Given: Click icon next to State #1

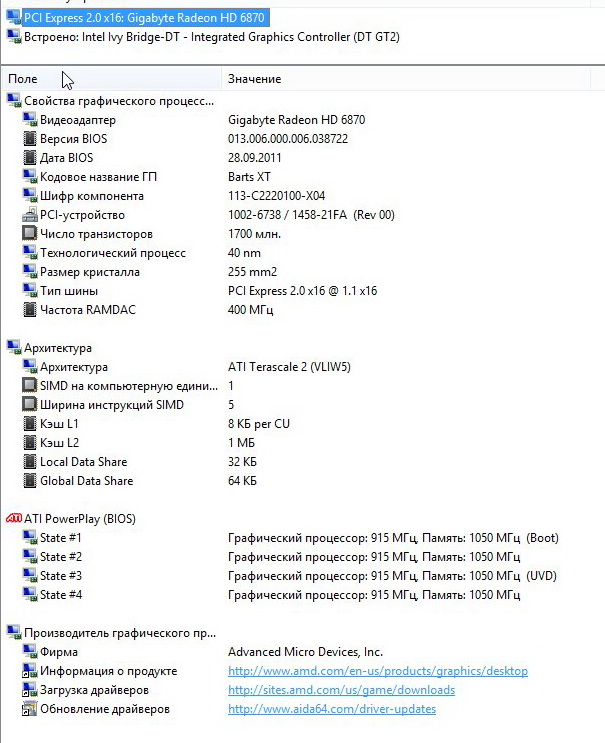Looking at the screenshot, I should (x=30, y=537).
